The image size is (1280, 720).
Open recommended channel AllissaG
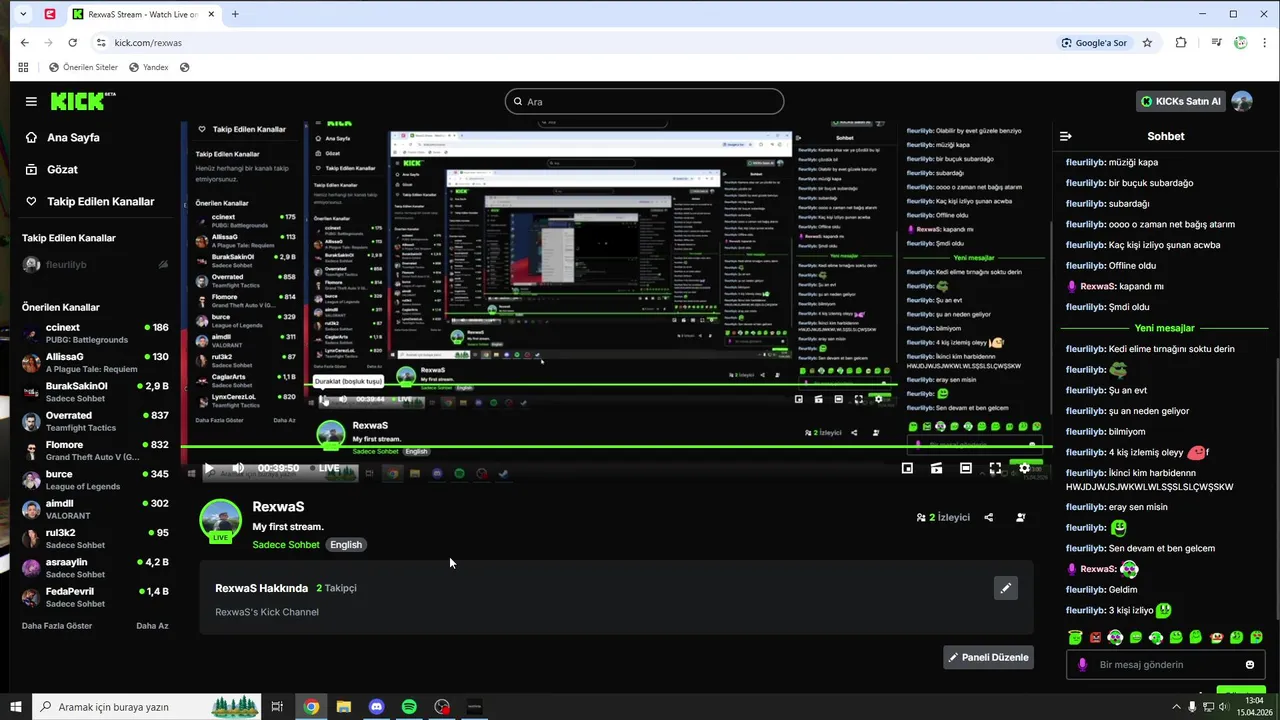tap(95, 363)
